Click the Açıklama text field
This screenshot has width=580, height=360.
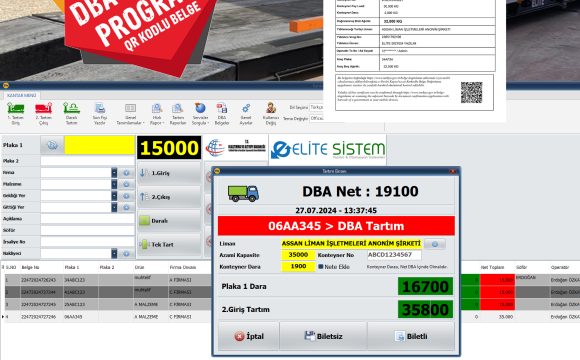(x=88, y=219)
